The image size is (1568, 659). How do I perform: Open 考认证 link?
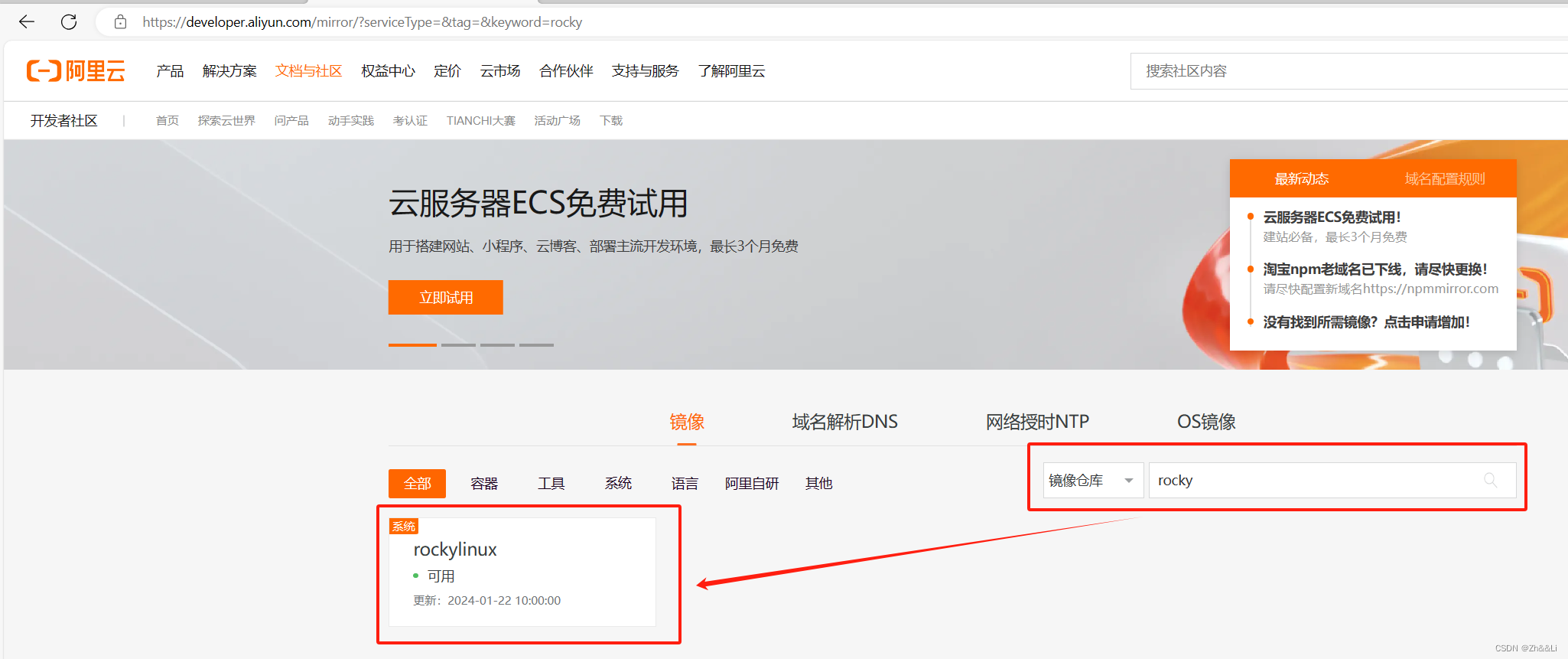[x=410, y=121]
